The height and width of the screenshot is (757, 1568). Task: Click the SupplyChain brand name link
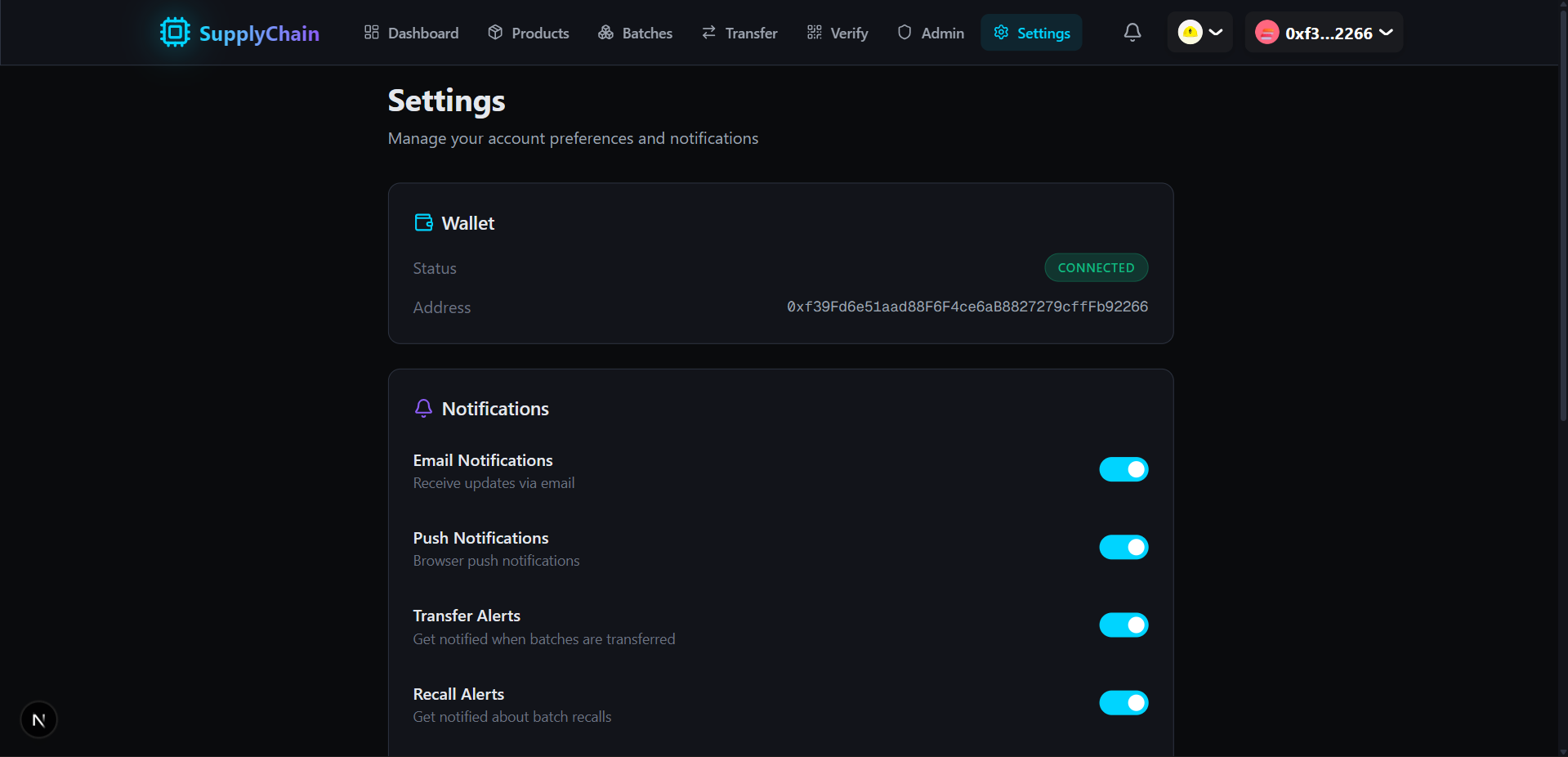(259, 34)
